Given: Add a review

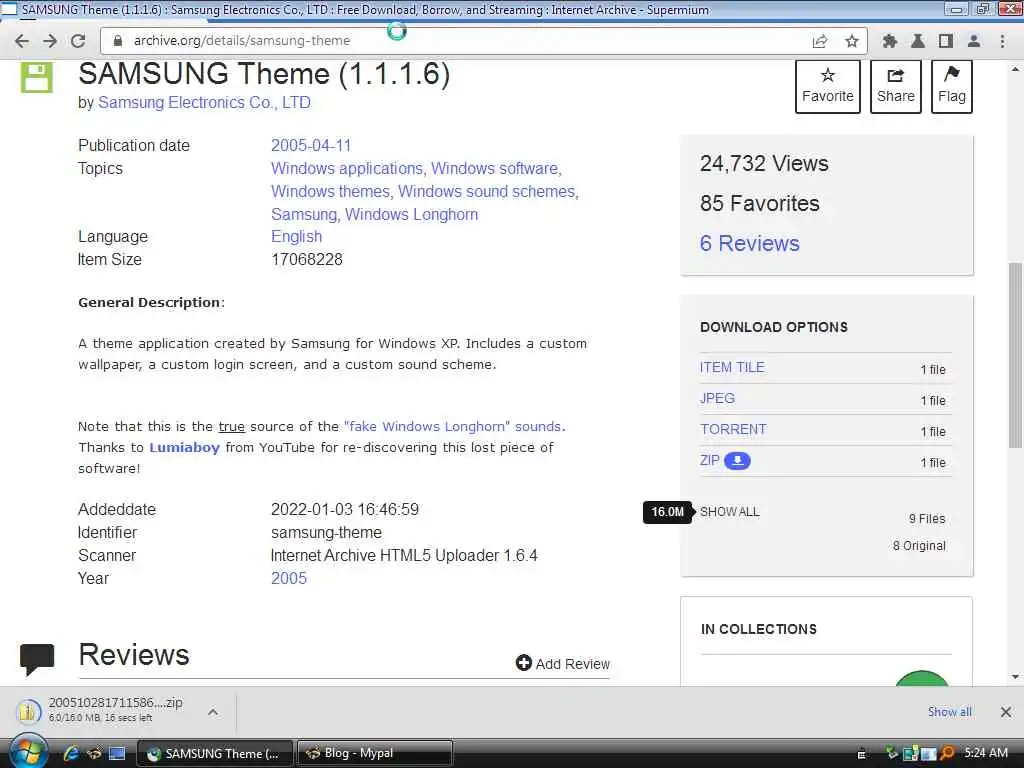Looking at the screenshot, I should (x=562, y=664).
